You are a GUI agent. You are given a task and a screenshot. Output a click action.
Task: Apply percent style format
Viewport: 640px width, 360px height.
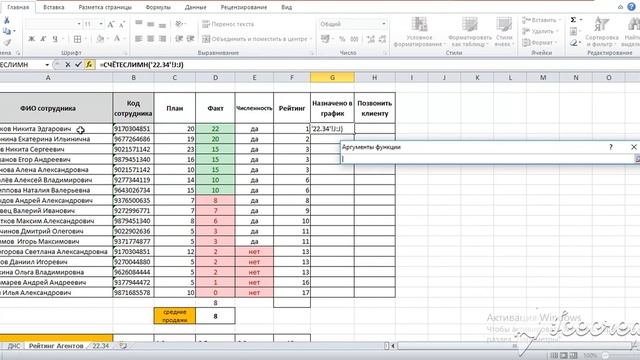coord(342,39)
